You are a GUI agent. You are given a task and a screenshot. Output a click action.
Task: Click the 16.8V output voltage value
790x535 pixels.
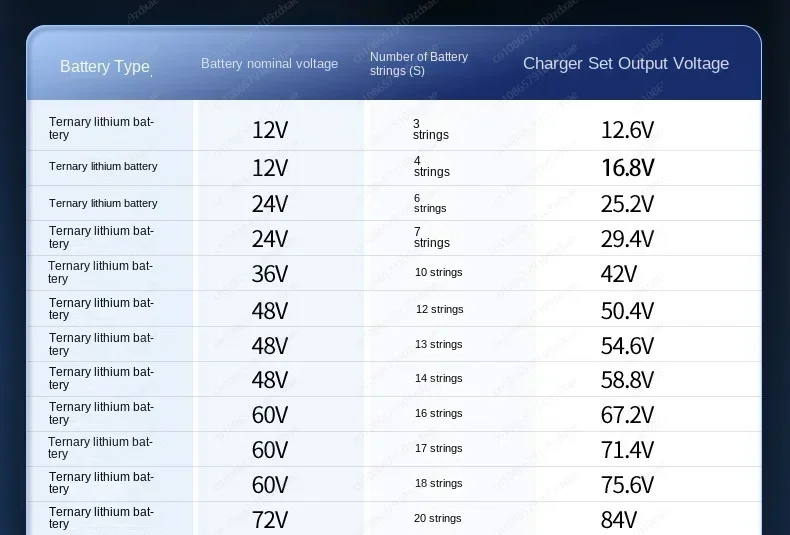pos(628,168)
